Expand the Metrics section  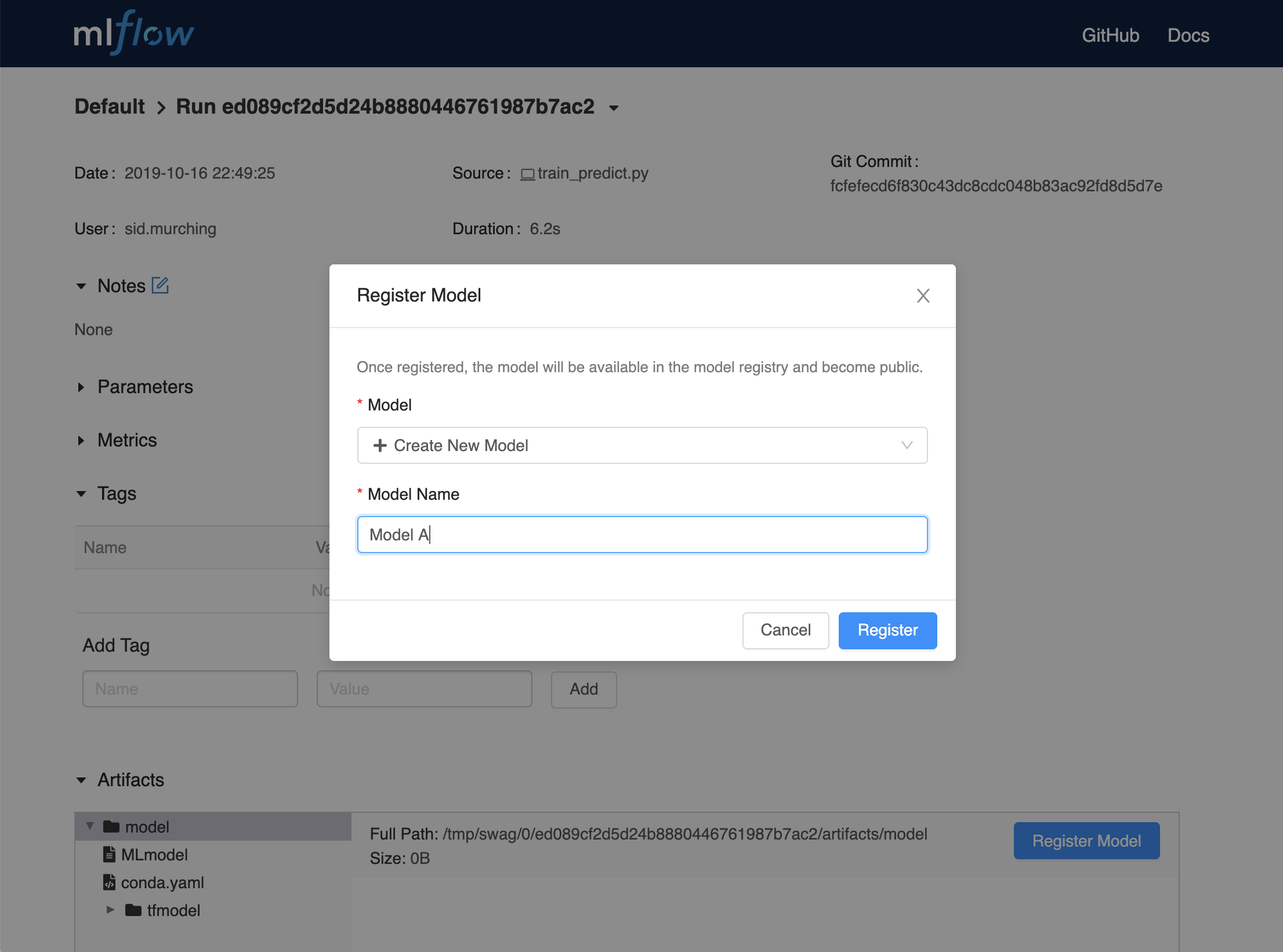[x=81, y=441]
